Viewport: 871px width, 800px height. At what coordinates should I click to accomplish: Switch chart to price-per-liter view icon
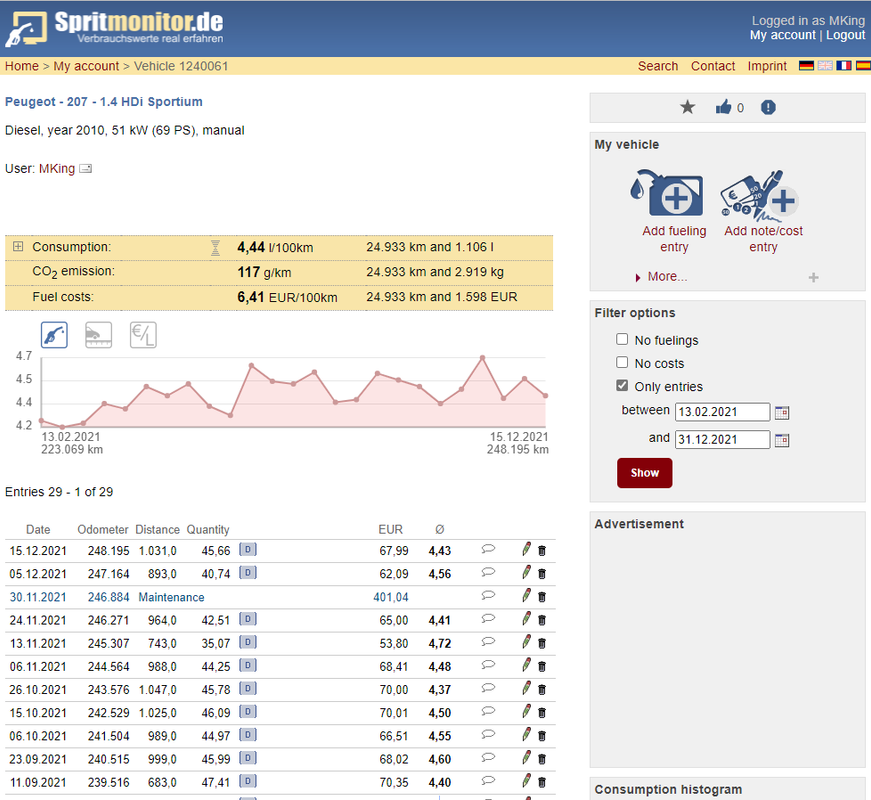coord(143,335)
